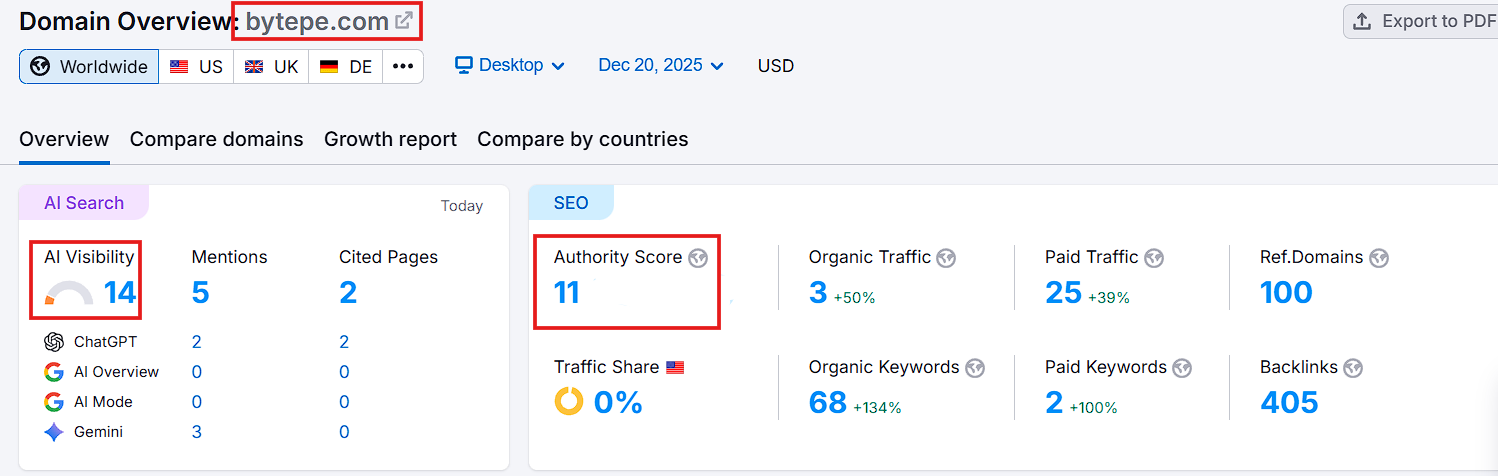Click globe icon next to Paid Traffic
The image size is (1498, 476).
[1154, 258]
